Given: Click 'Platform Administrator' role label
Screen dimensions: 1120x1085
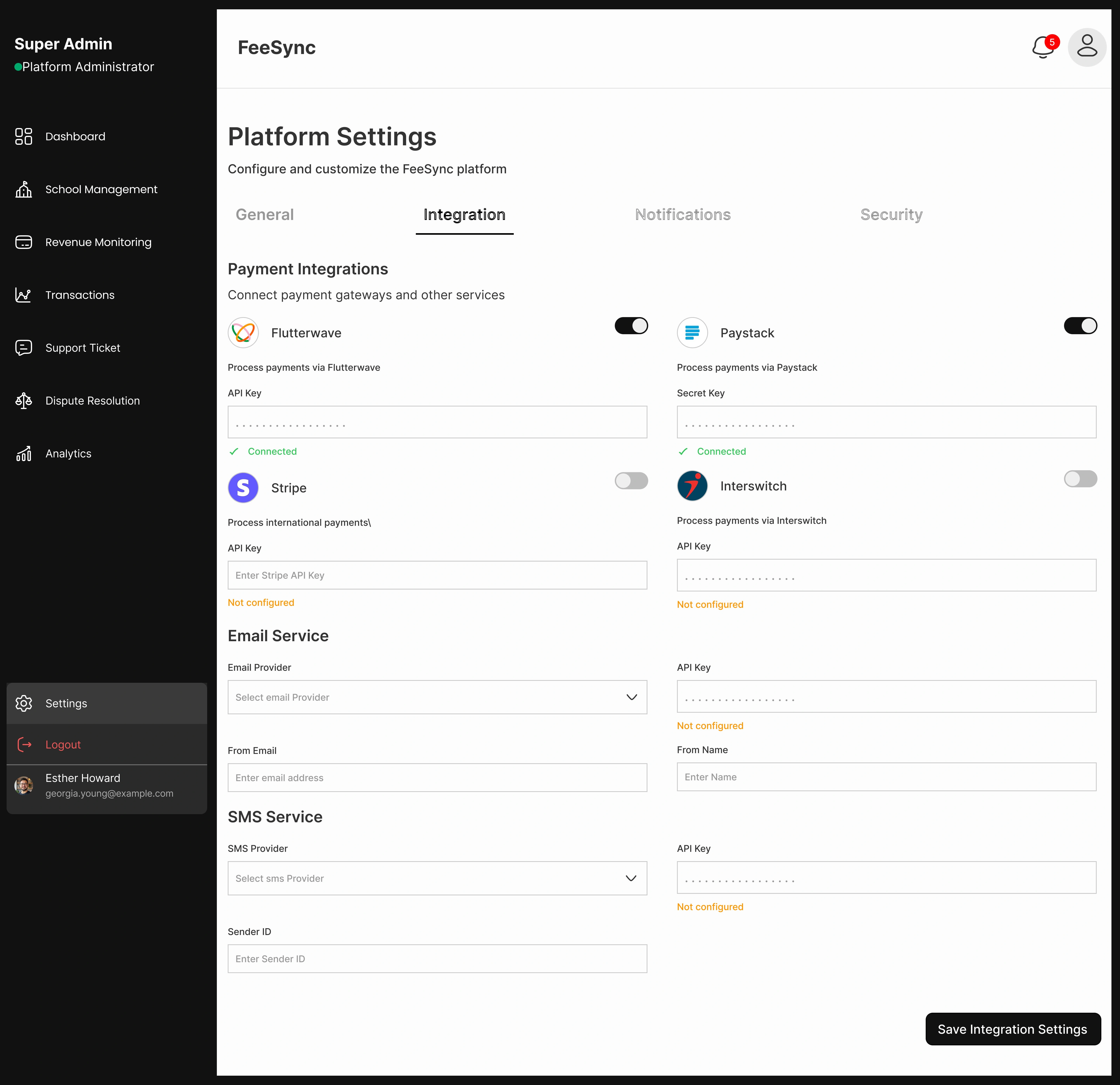Looking at the screenshot, I should coord(88,67).
